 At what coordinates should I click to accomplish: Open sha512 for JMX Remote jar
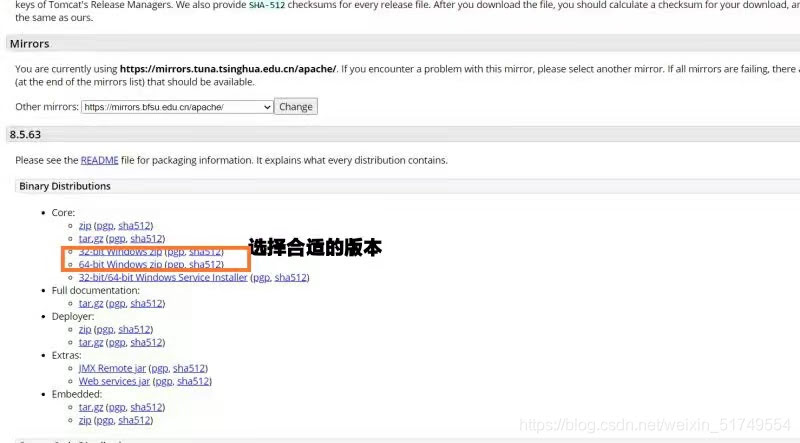click(189, 368)
